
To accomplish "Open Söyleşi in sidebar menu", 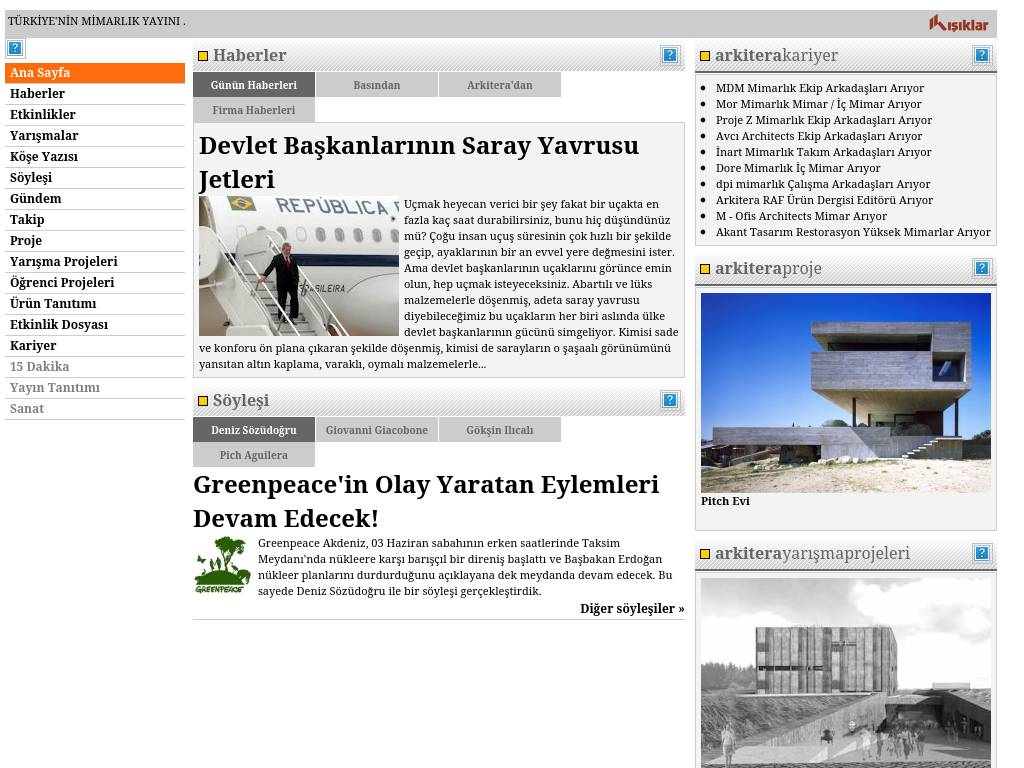I will pos(95,177).
